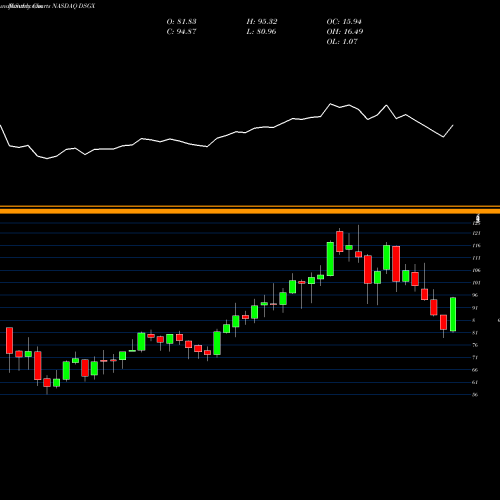
Task: Select the low value 'L: 80.96'
Action: point(261,32)
